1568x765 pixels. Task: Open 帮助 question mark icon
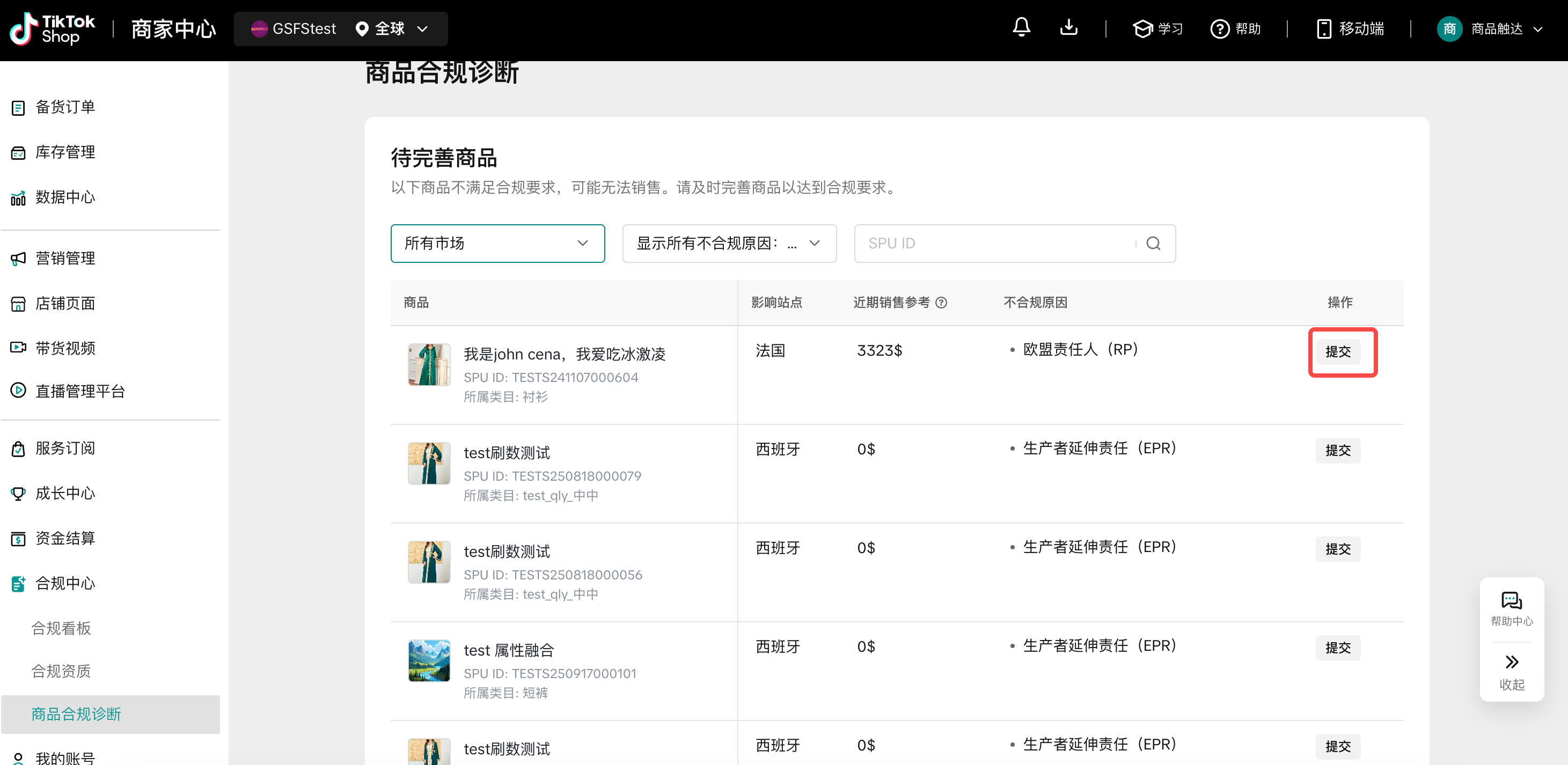pyautogui.click(x=1220, y=28)
